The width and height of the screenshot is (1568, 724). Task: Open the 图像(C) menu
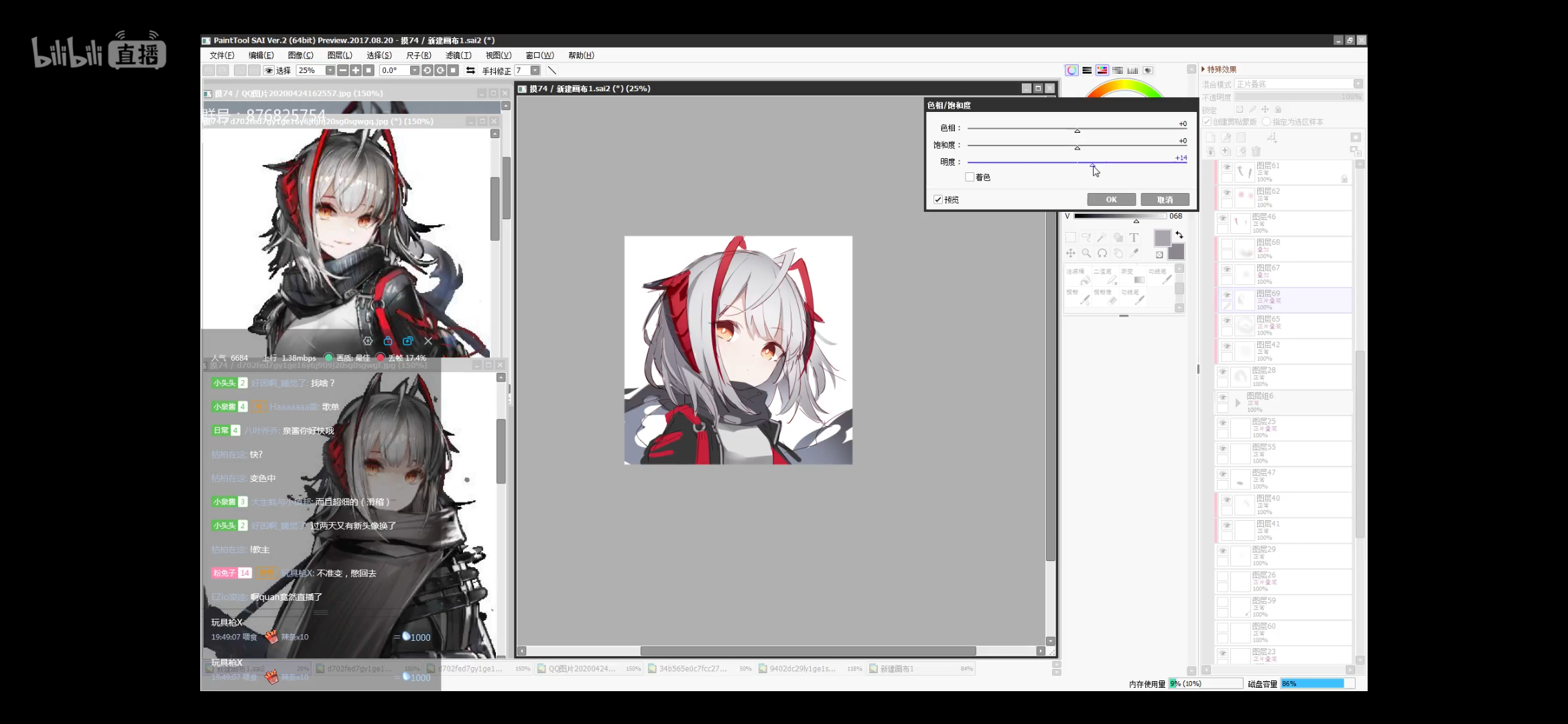point(300,55)
